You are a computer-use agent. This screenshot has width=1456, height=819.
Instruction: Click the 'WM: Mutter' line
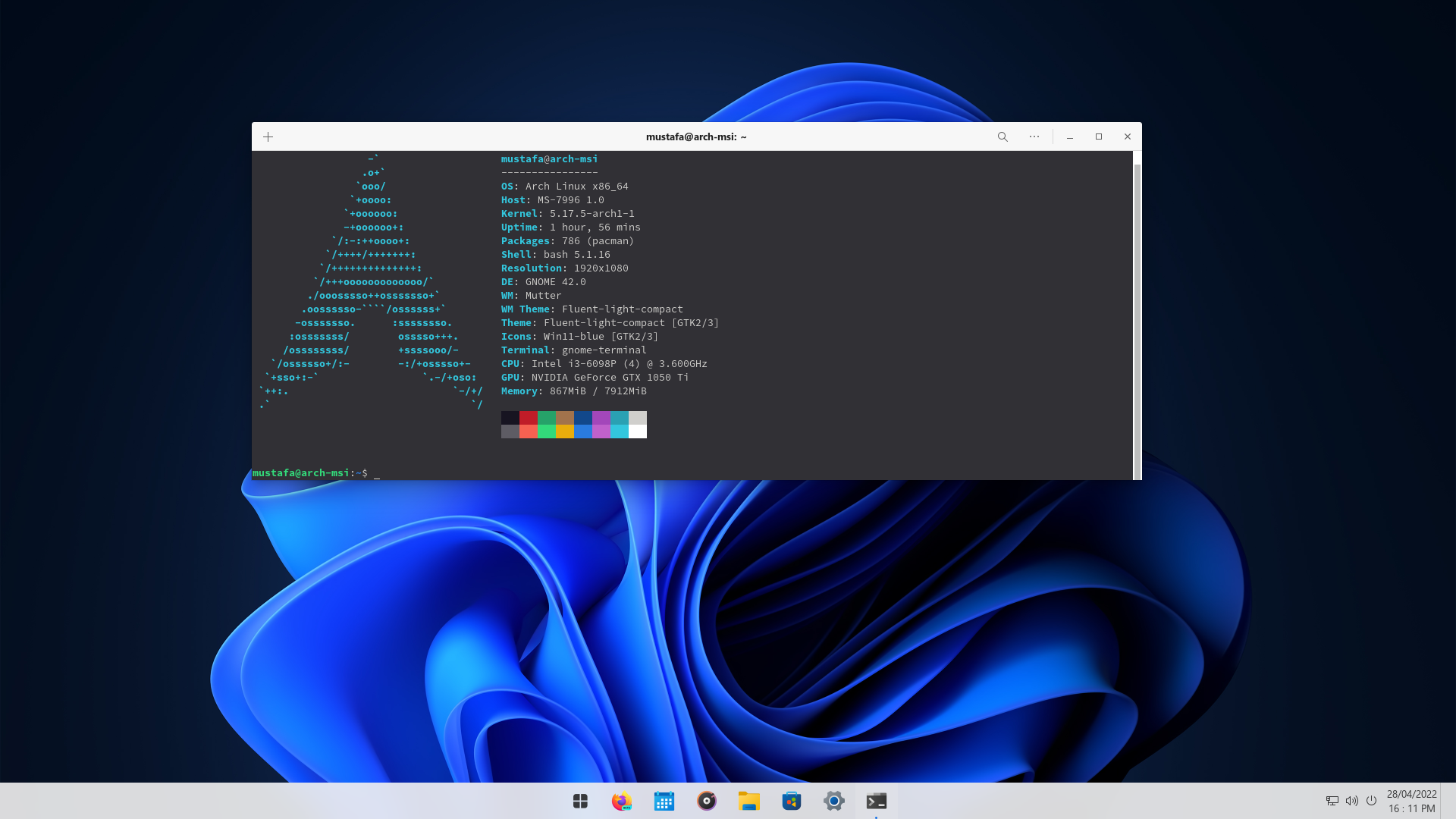point(531,296)
